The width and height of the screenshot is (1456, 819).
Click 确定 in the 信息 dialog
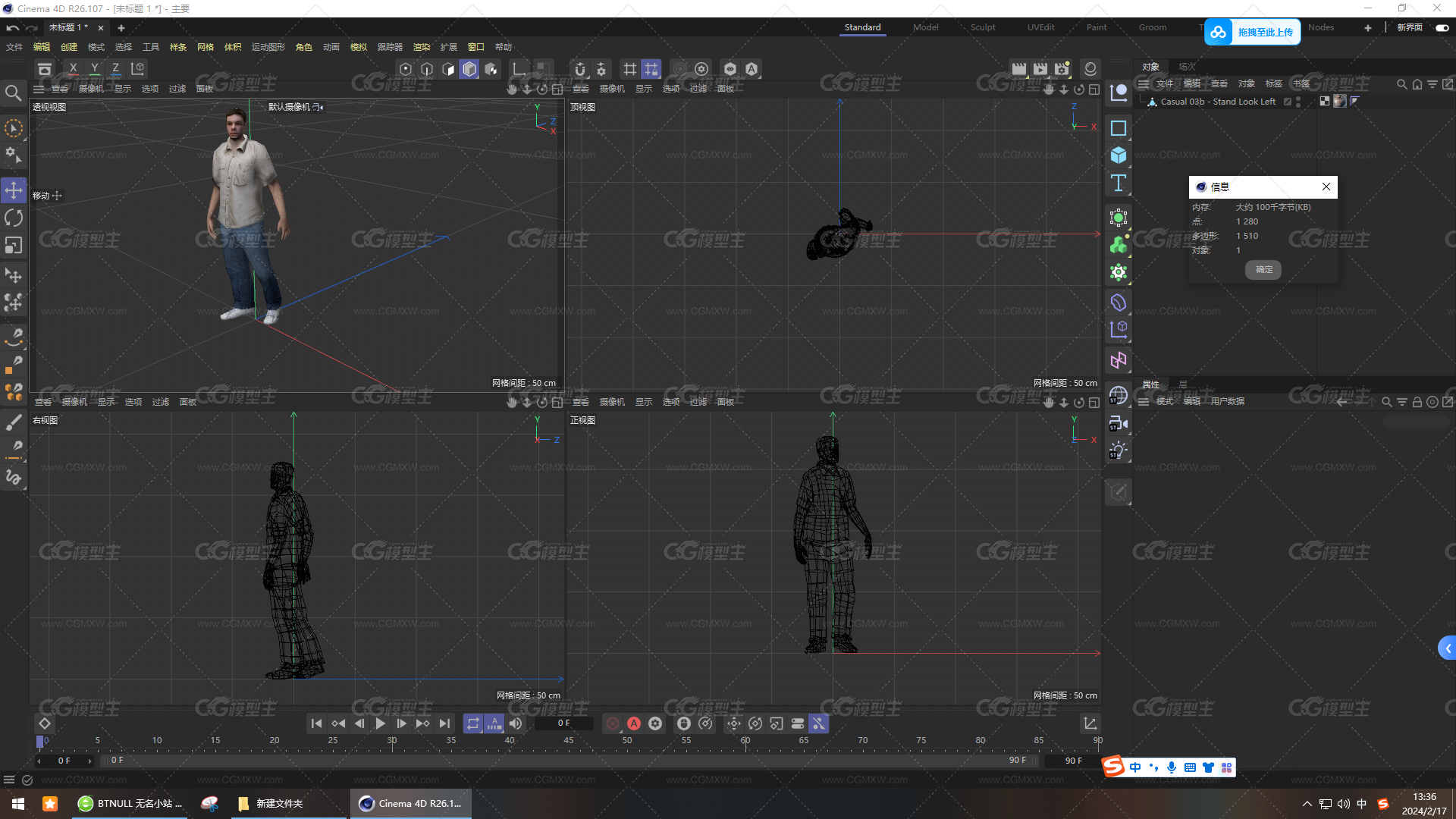(x=1264, y=269)
